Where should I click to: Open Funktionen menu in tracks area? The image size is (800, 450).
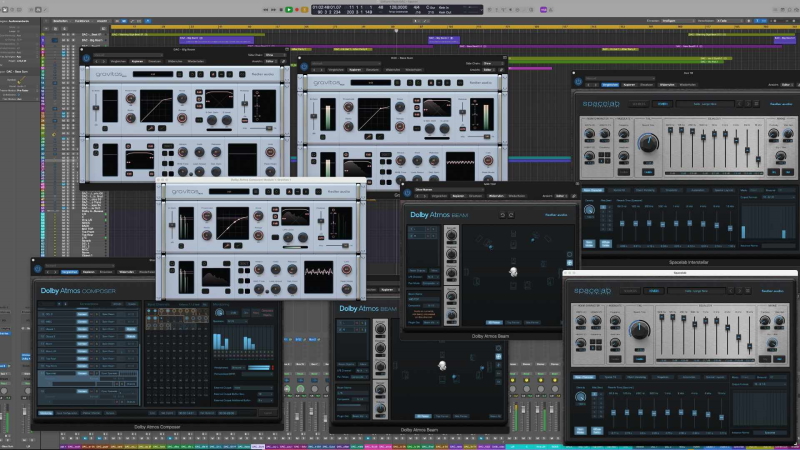pyautogui.click(x=82, y=21)
